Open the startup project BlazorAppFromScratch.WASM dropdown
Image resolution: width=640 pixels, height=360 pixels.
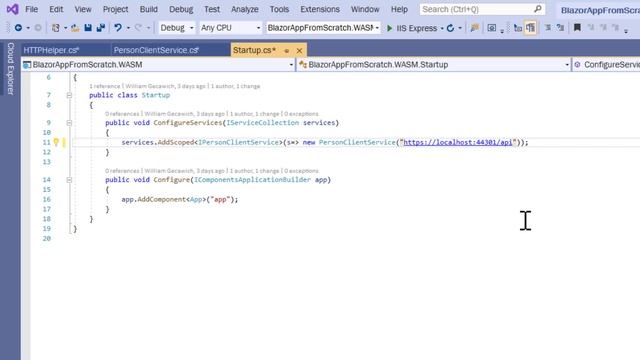click(x=323, y=28)
